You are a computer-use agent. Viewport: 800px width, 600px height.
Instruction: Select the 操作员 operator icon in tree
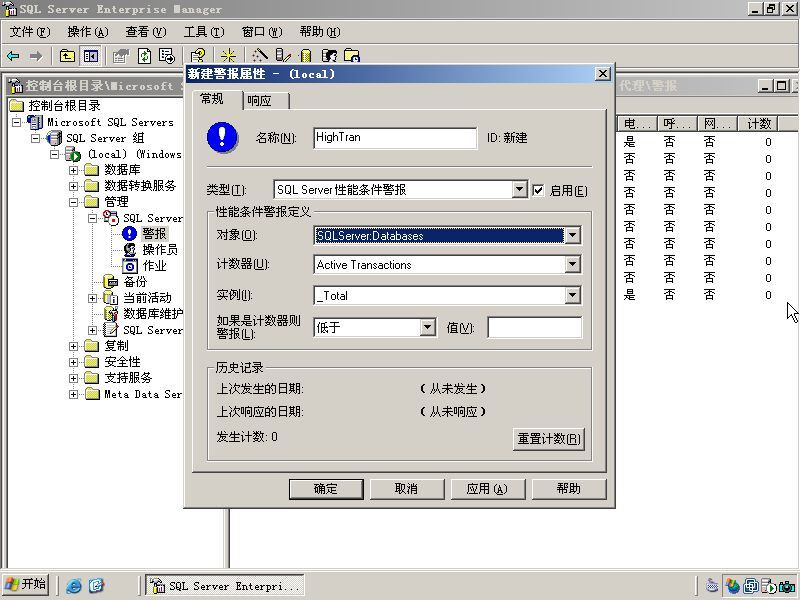tap(130, 249)
